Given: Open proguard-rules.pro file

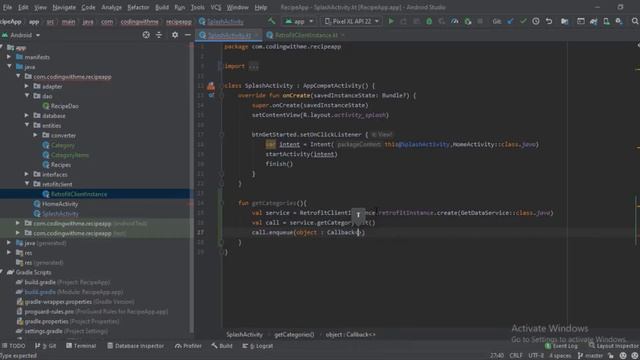Looking at the screenshot, I should click(x=49, y=311).
